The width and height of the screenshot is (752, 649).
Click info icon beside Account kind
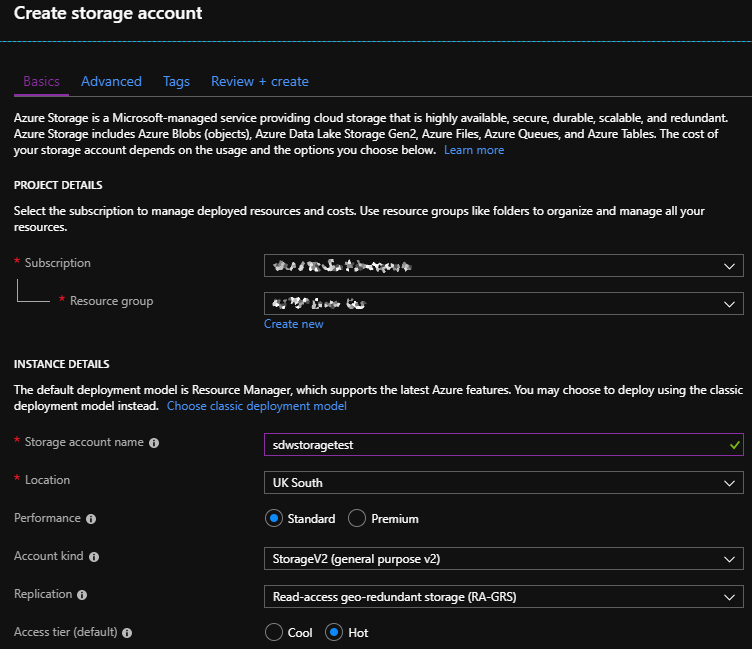point(93,557)
